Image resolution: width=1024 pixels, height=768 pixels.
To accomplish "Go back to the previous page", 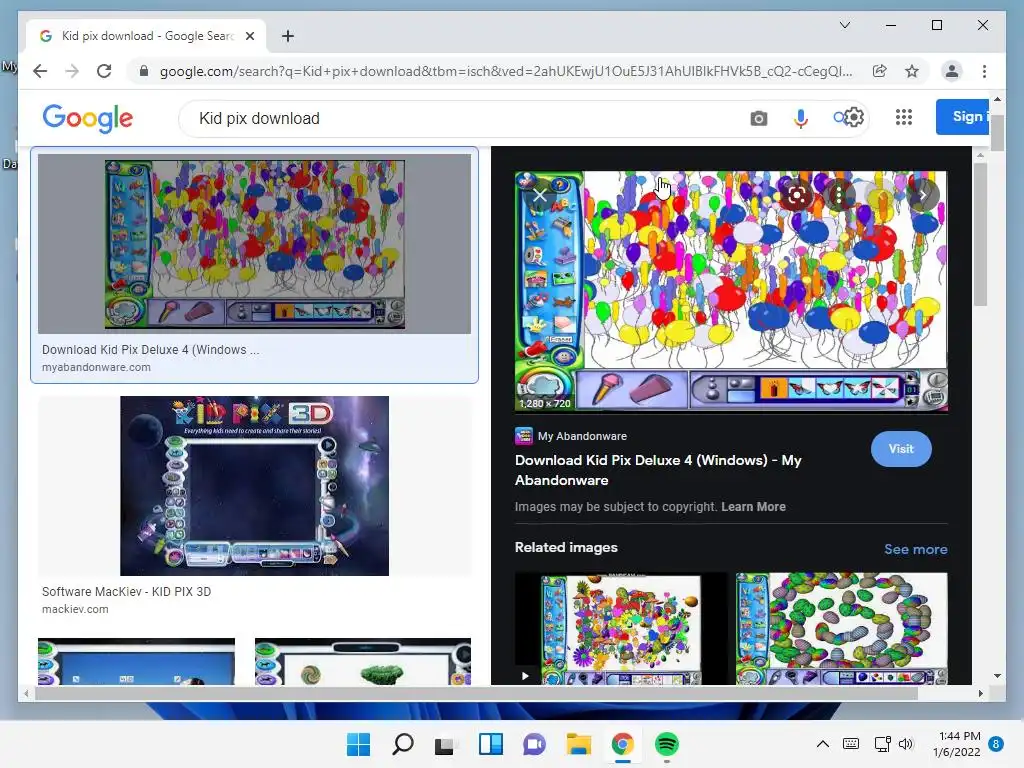I will (40, 71).
